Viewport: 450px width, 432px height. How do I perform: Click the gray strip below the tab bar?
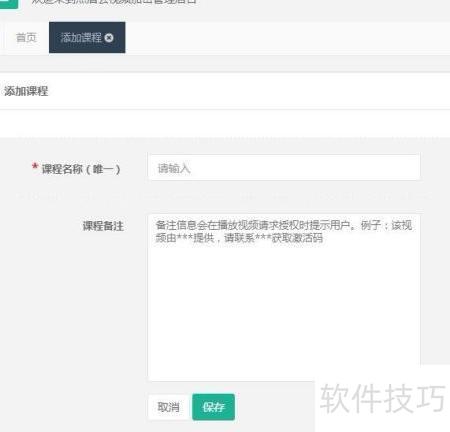point(225,63)
